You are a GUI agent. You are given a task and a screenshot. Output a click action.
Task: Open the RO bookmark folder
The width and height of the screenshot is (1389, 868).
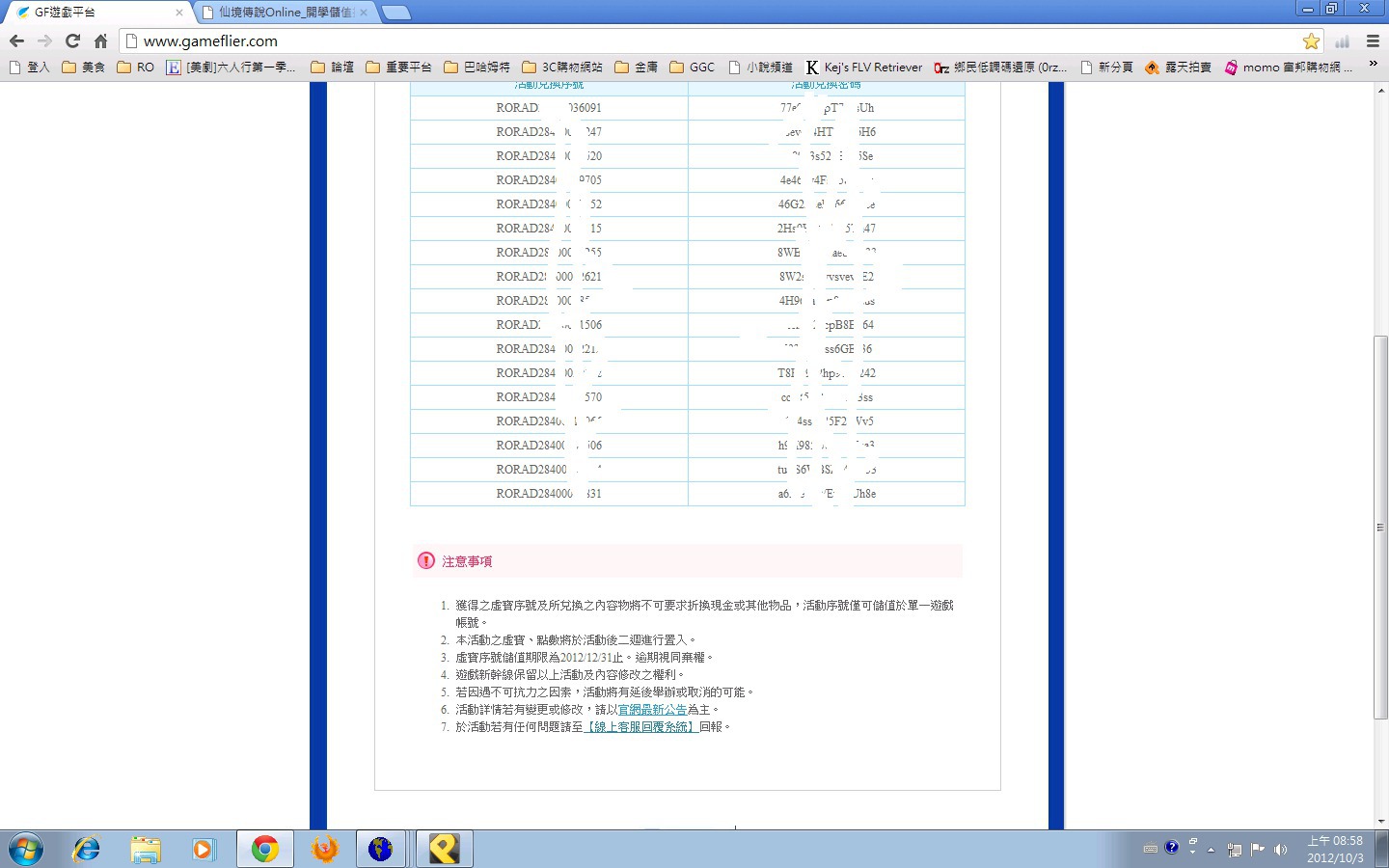(135, 68)
